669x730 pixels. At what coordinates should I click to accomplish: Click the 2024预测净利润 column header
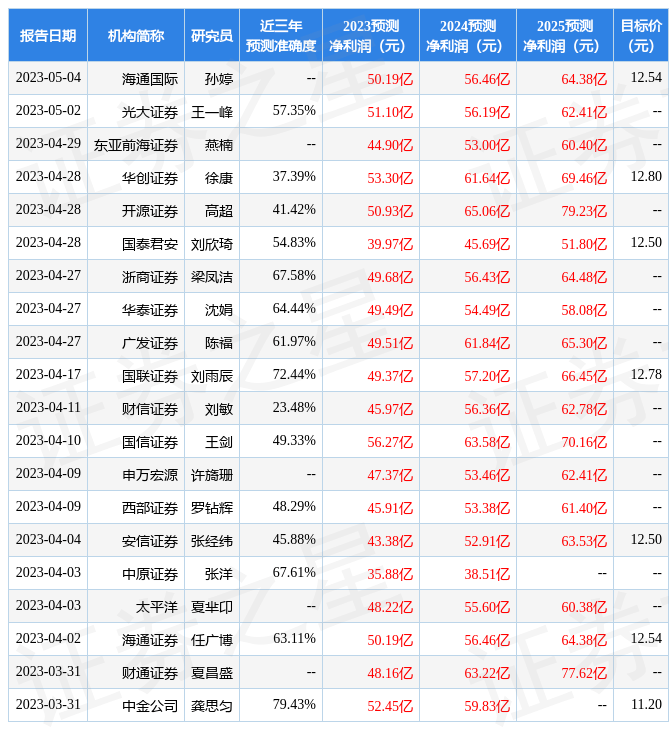468,35
